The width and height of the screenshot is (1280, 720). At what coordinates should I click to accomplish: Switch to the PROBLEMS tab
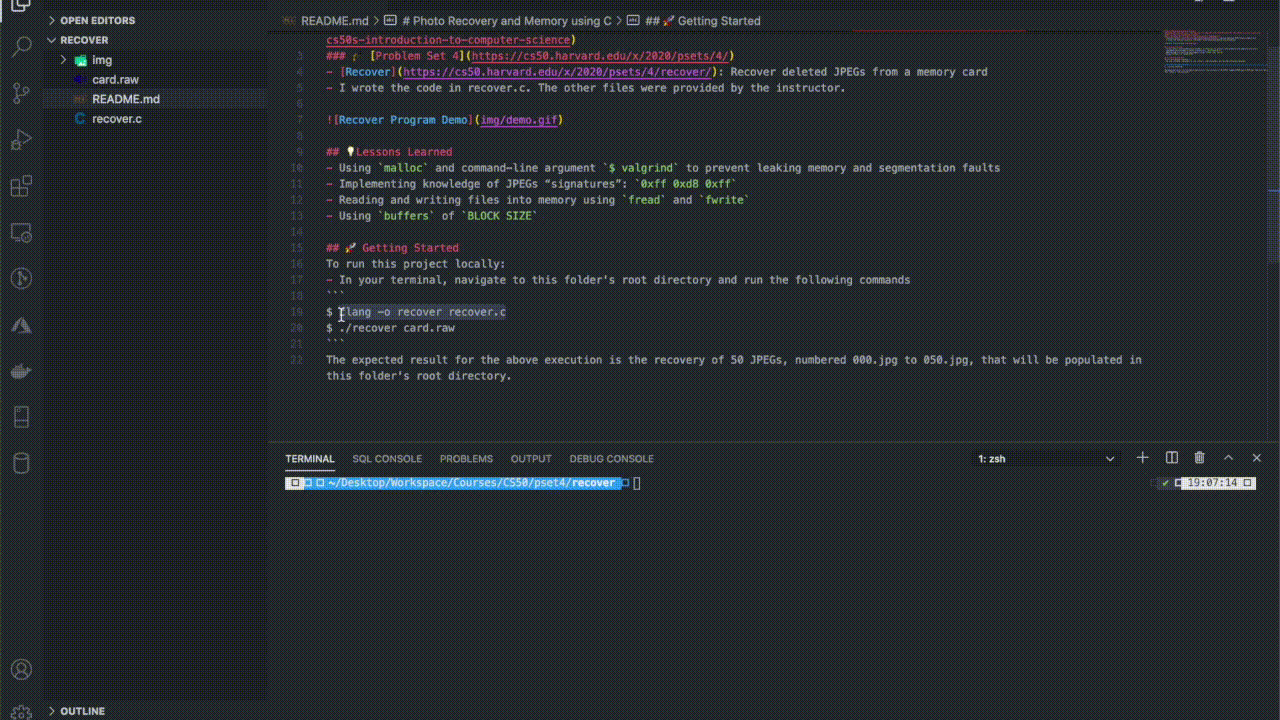(466, 459)
